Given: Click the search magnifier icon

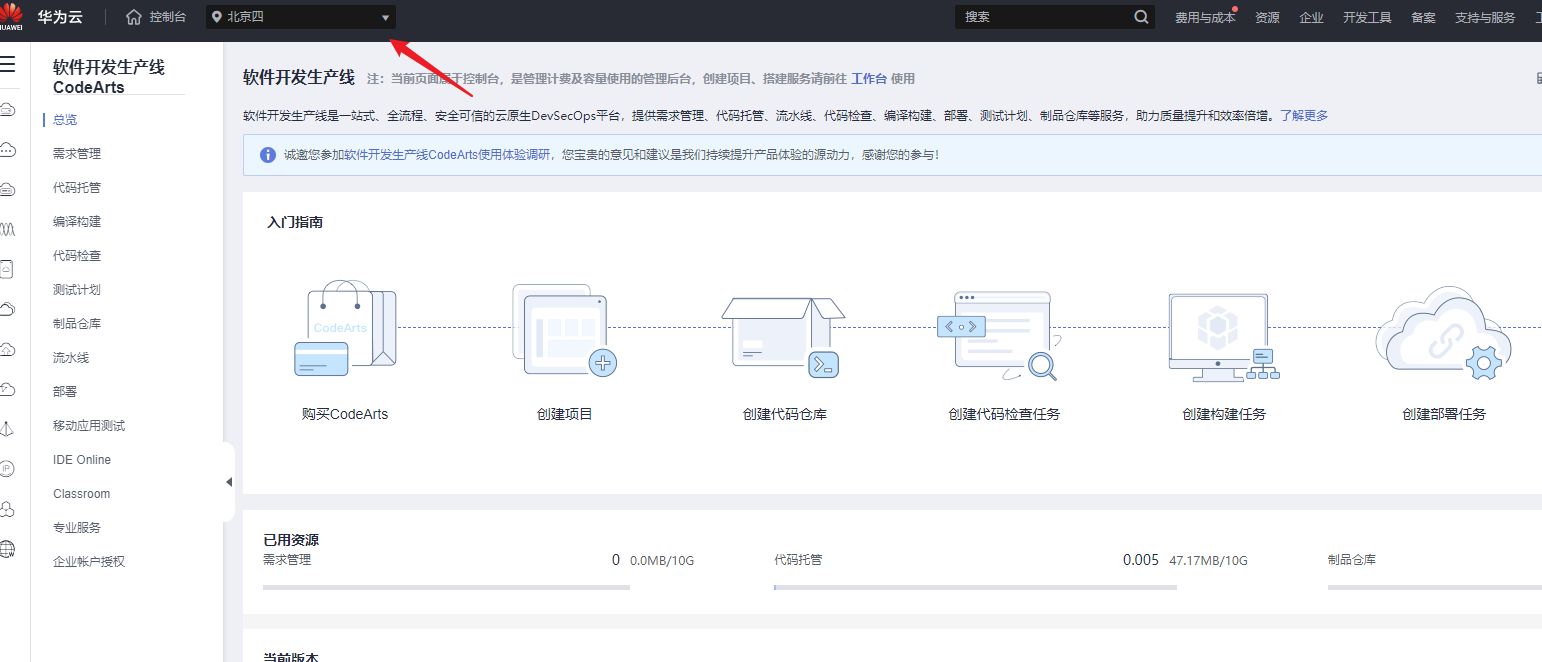Looking at the screenshot, I should tap(1142, 17).
